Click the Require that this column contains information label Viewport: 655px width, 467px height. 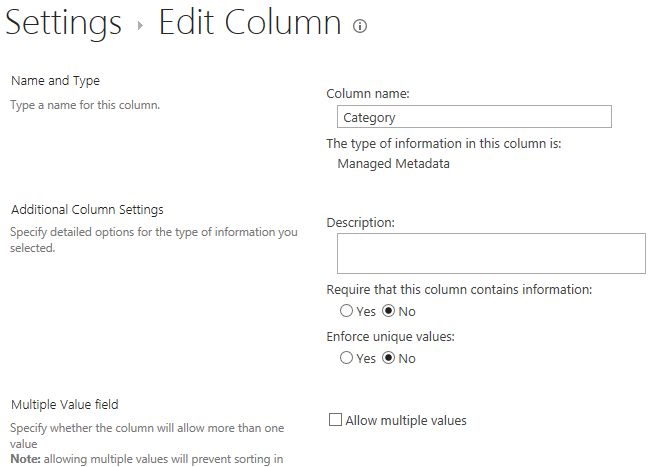(x=459, y=289)
